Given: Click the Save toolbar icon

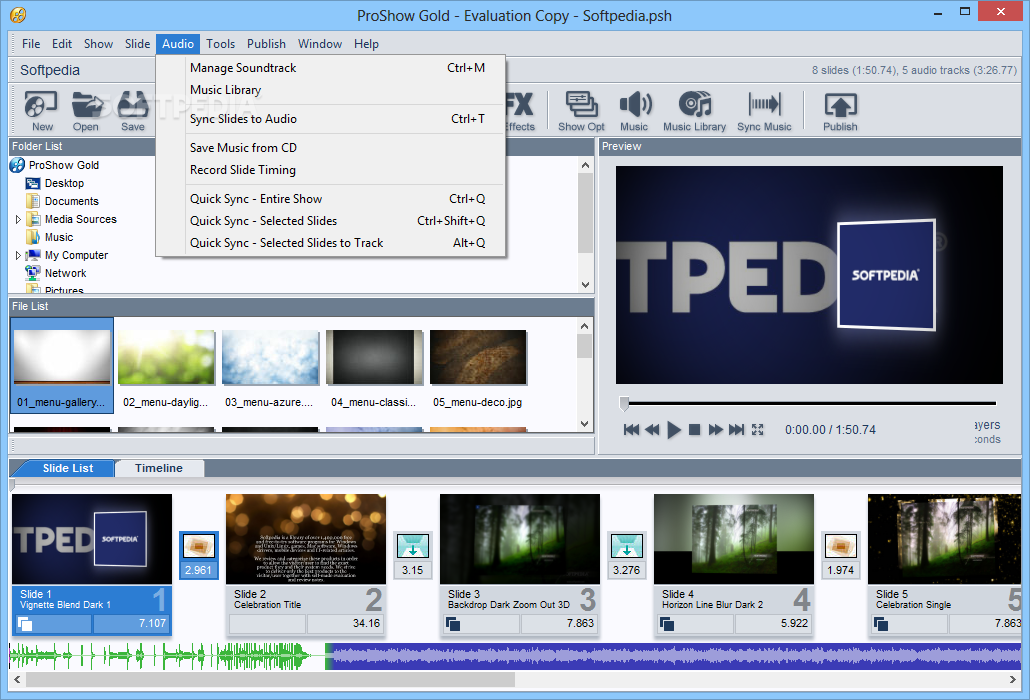Looking at the screenshot, I should [x=133, y=110].
